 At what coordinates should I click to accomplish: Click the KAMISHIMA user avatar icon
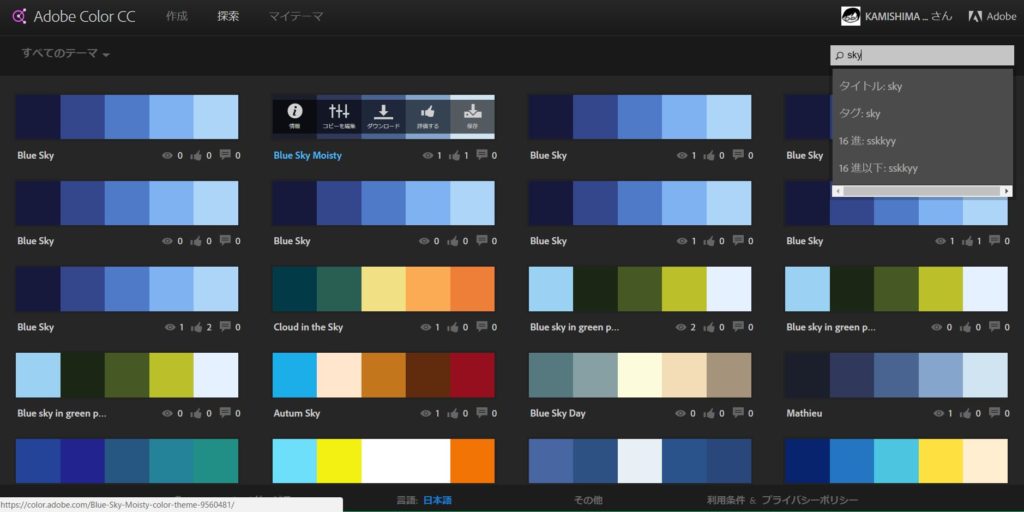pyautogui.click(x=851, y=16)
